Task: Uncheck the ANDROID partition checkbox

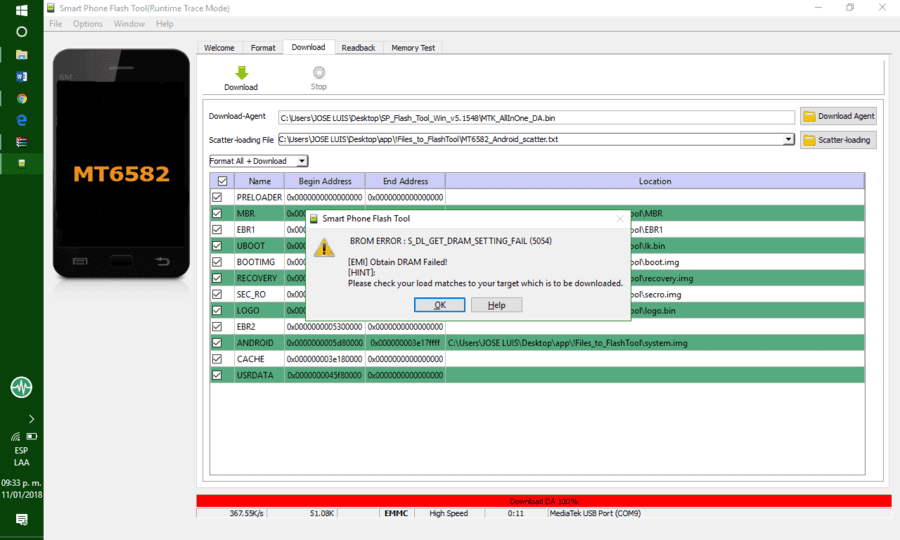Action: (x=217, y=343)
